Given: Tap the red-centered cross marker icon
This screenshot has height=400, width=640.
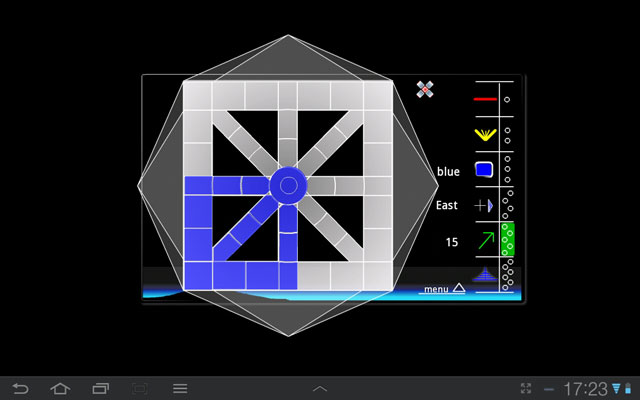Looking at the screenshot, I should tap(425, 89).
